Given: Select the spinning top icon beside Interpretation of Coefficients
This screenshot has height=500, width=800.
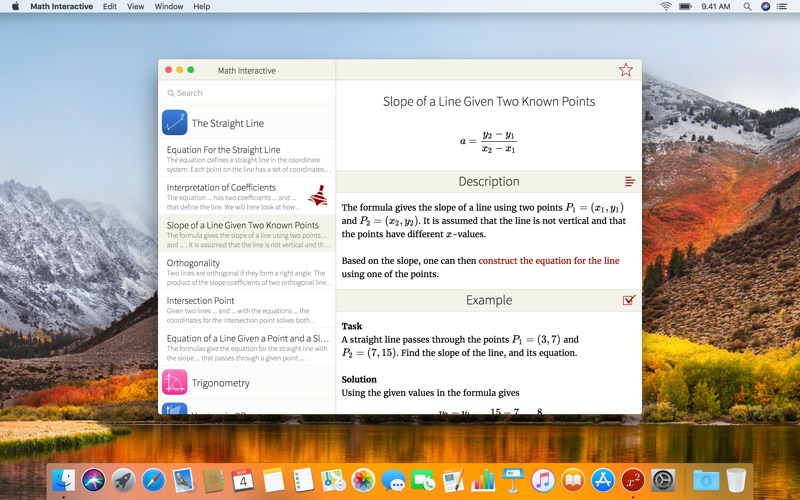Looking at the screenshot, I should click(318, 195).
